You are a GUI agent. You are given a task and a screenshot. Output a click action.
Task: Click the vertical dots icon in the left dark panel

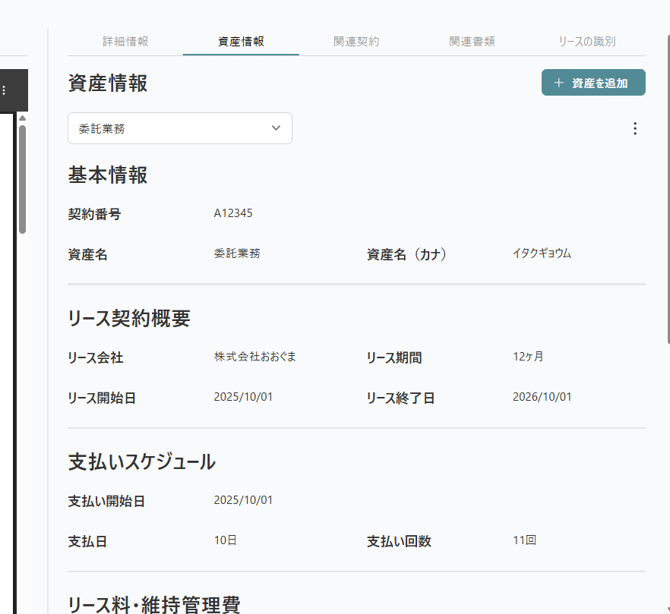[4, 90]
